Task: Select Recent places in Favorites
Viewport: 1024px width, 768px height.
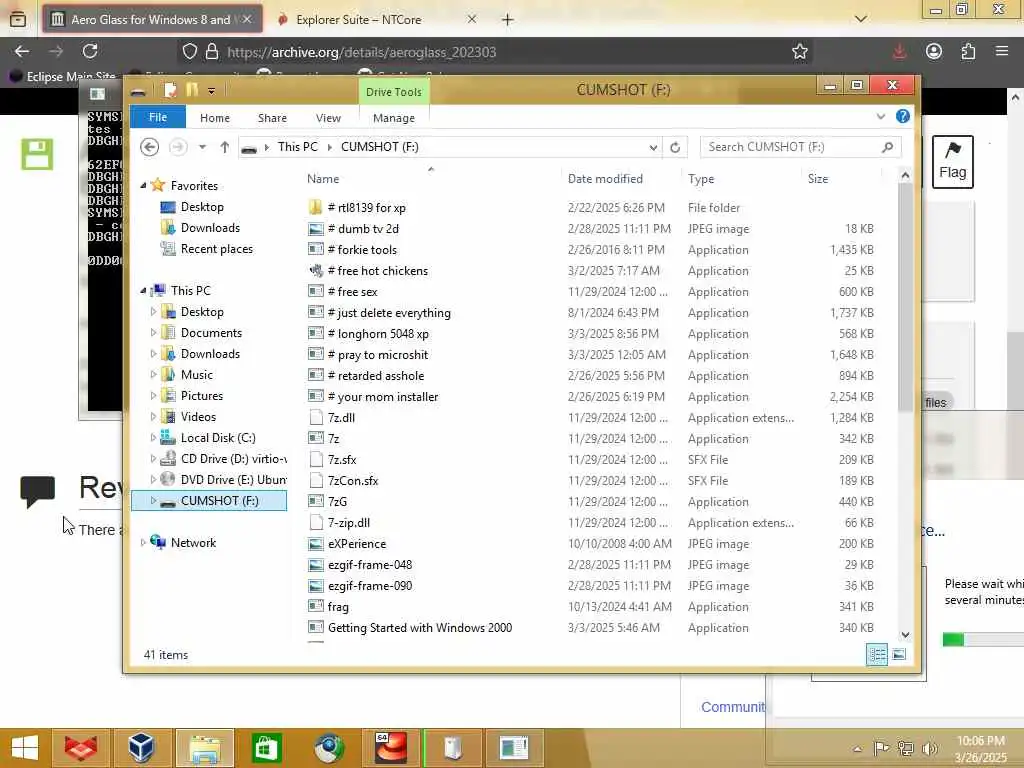Action: point(216,249)
